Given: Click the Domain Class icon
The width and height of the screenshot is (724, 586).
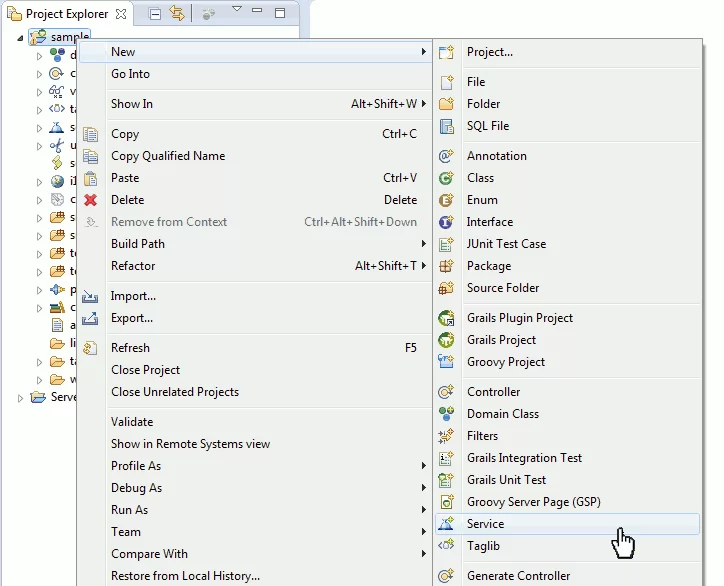Looking at the screenshot, I should (x=446, y=414).
